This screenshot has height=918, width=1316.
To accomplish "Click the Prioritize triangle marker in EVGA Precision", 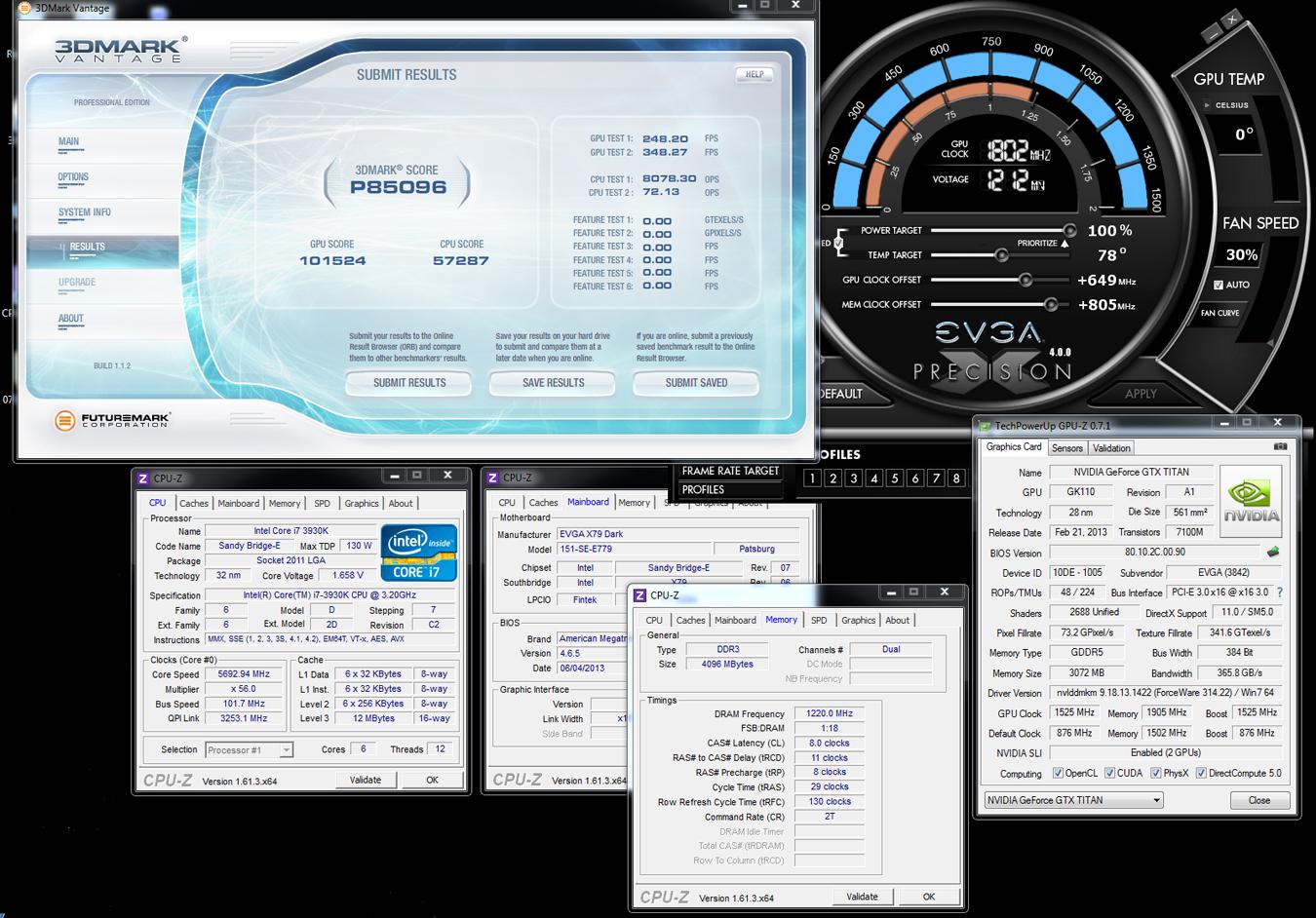I will coord(1065,243).
